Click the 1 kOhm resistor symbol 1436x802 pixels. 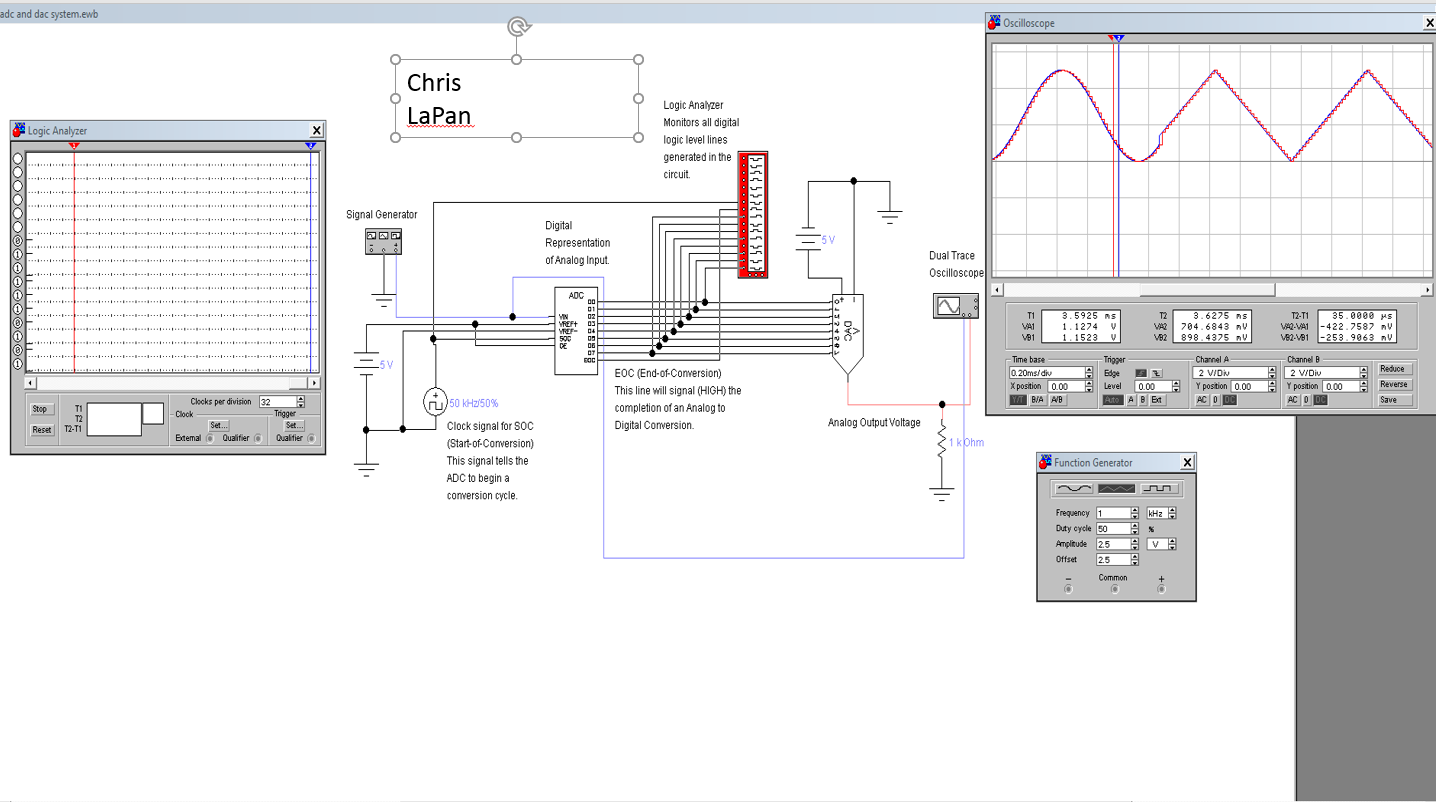941,442
